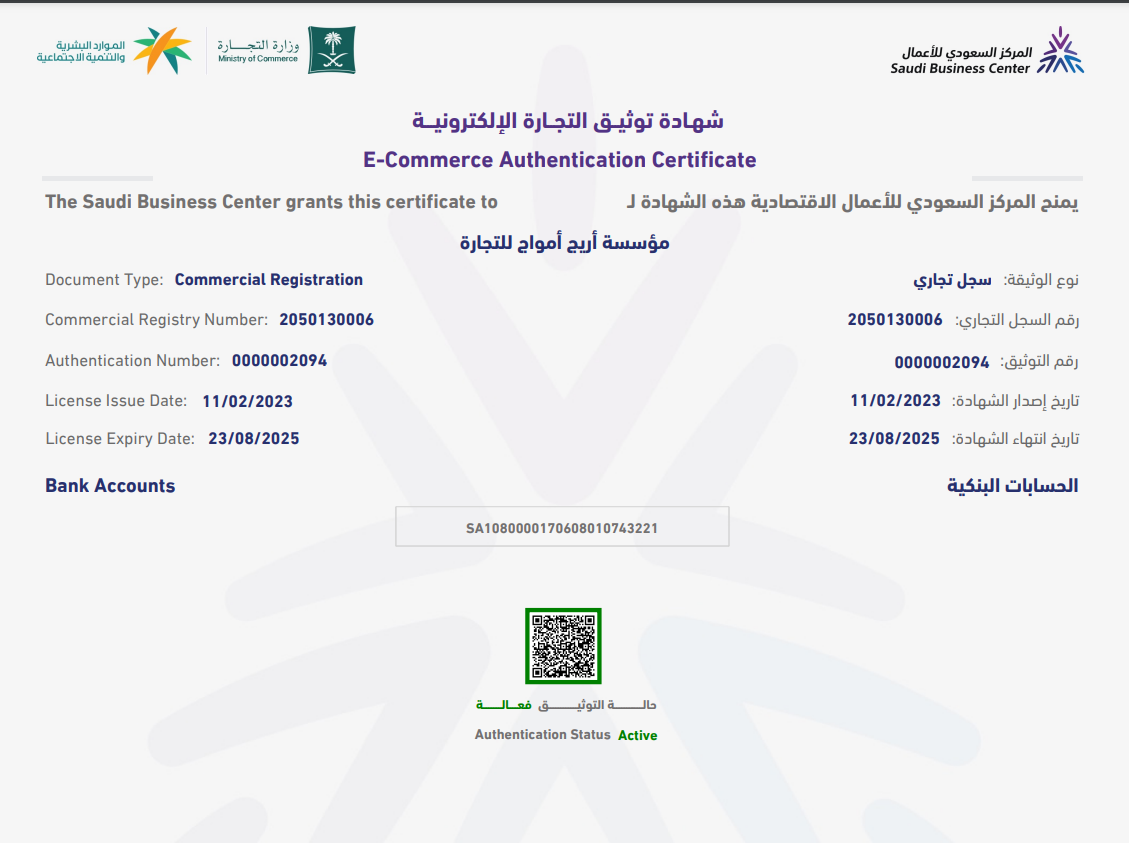
Task: Click the Saudi Business Center English name
Action: click(x=959, y=69)
